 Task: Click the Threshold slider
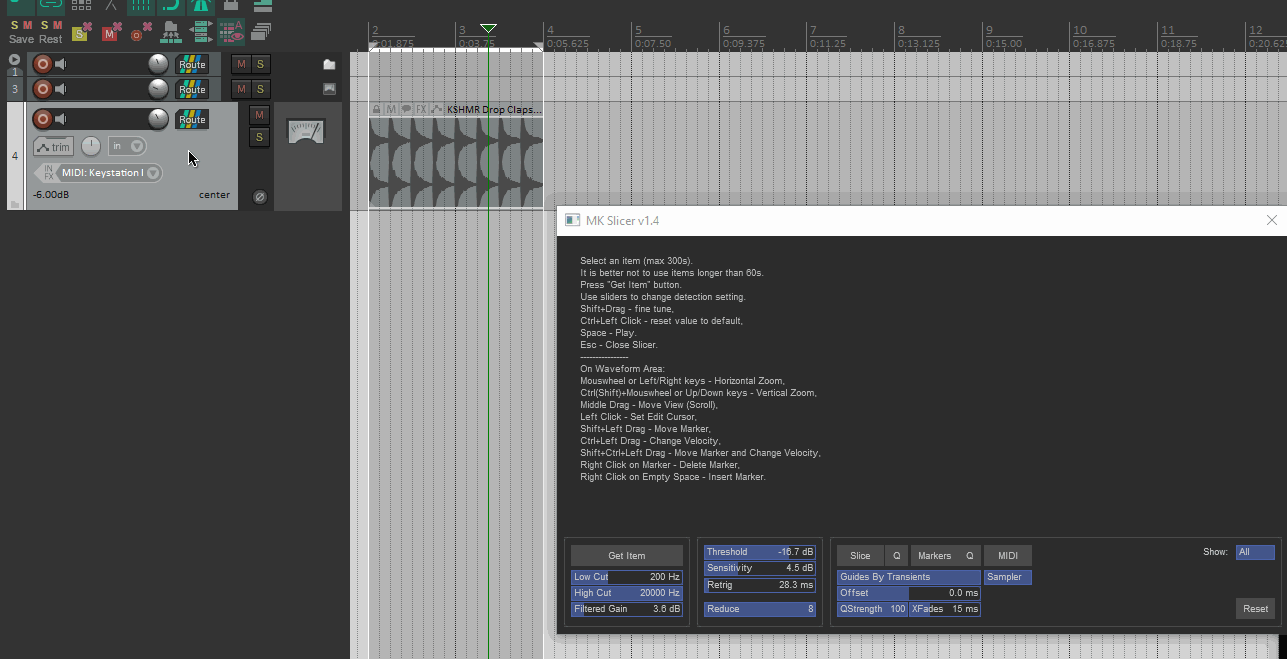point(759,552)
